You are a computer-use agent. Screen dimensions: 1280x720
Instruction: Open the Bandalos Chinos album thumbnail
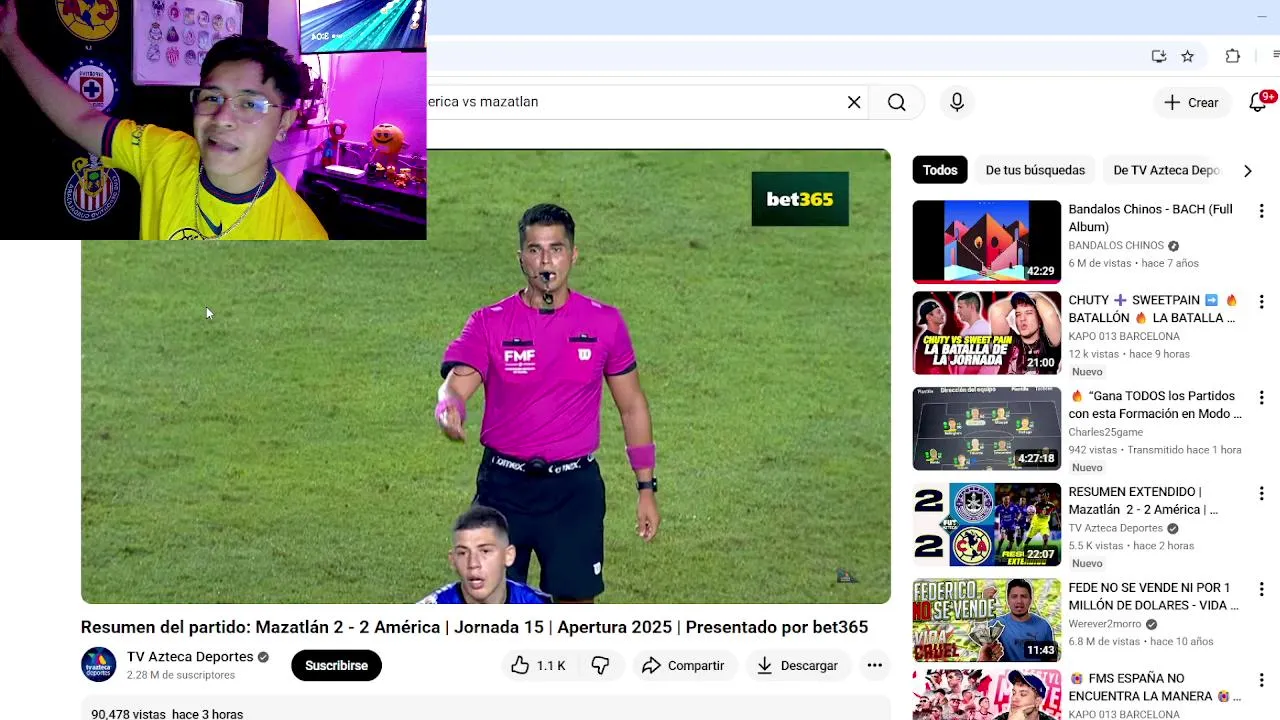[x=986, y=241]
